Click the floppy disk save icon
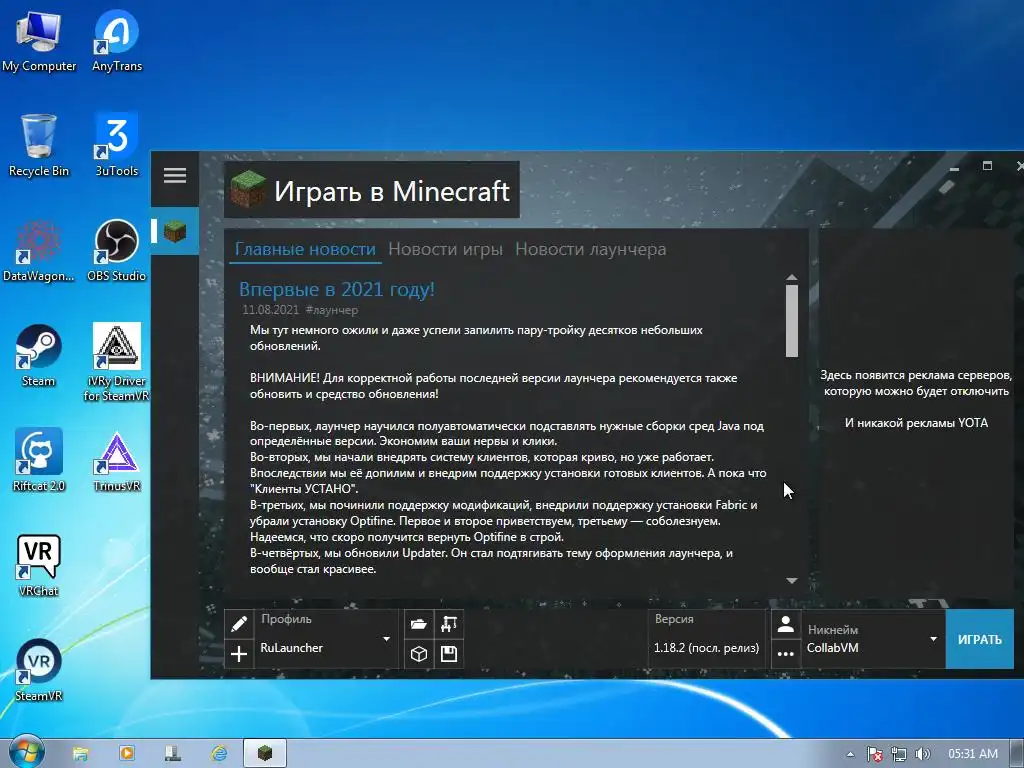 449,654
